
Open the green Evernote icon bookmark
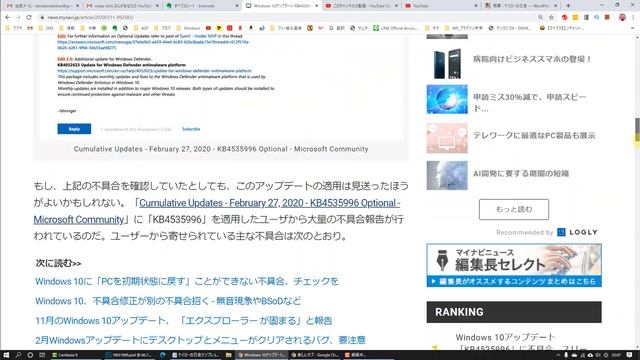(x=115, y=28)
